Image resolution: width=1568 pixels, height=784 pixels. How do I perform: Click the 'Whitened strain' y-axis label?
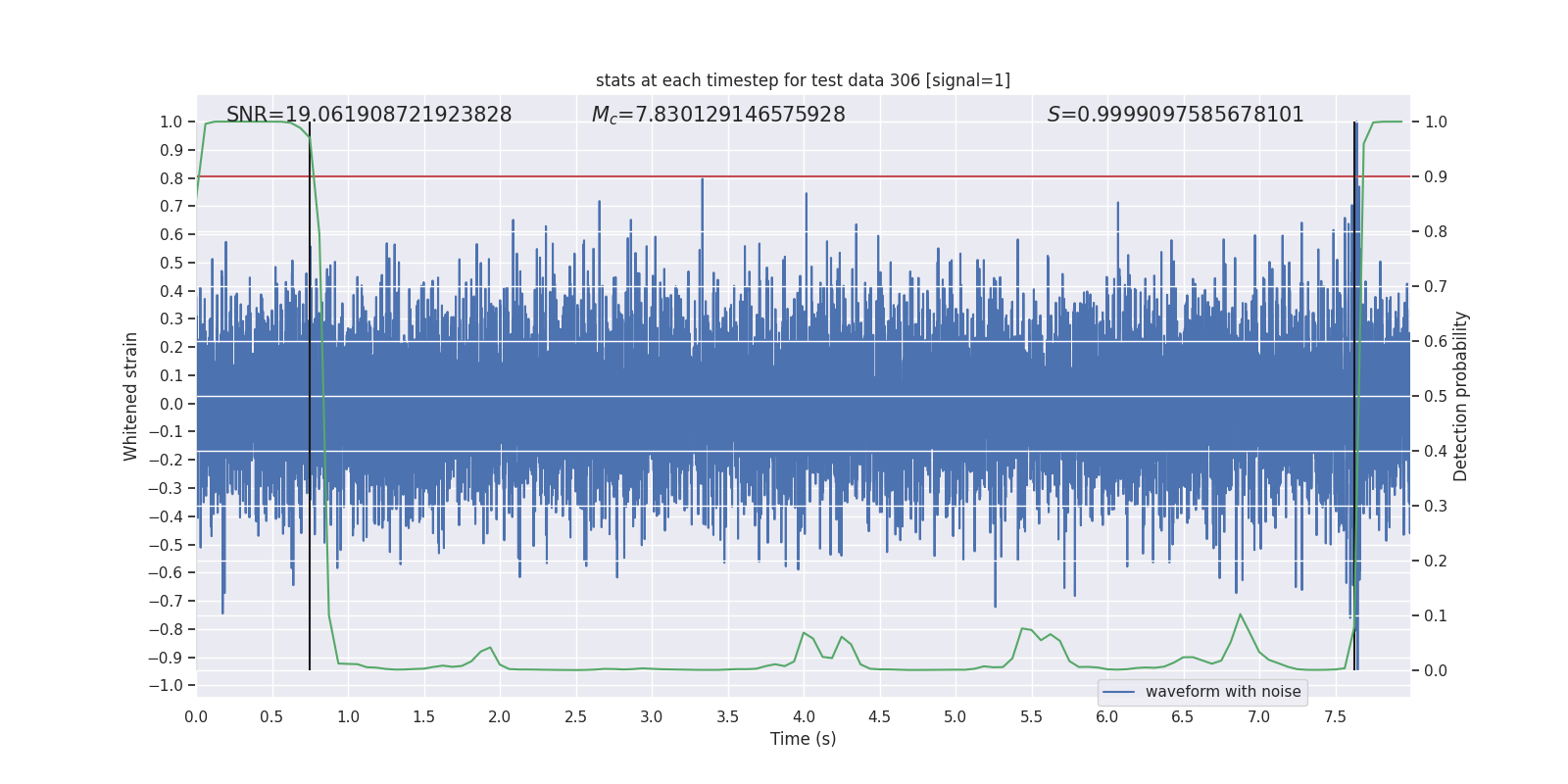coord(130,396)
